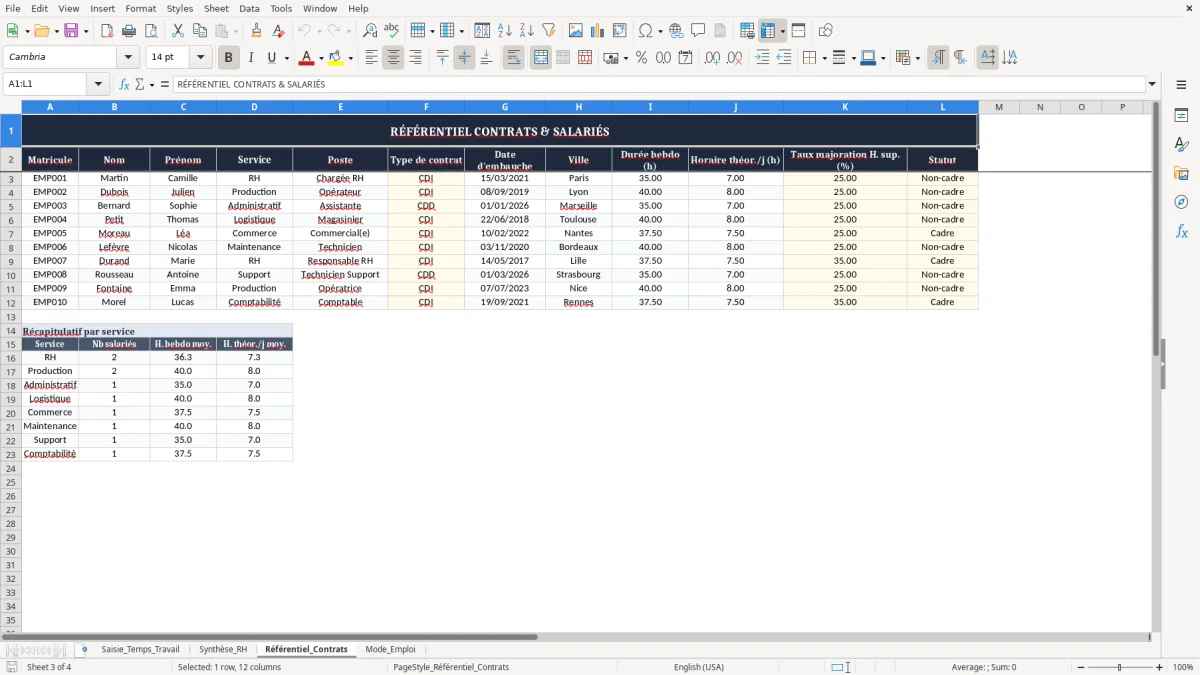
Task: Toggle Align Left
Action: click(371, 58)
